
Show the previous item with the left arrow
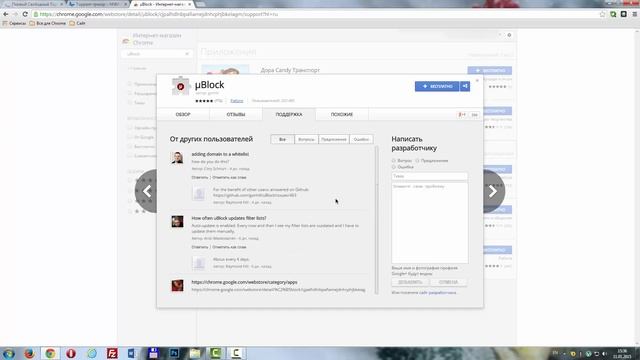147,191
